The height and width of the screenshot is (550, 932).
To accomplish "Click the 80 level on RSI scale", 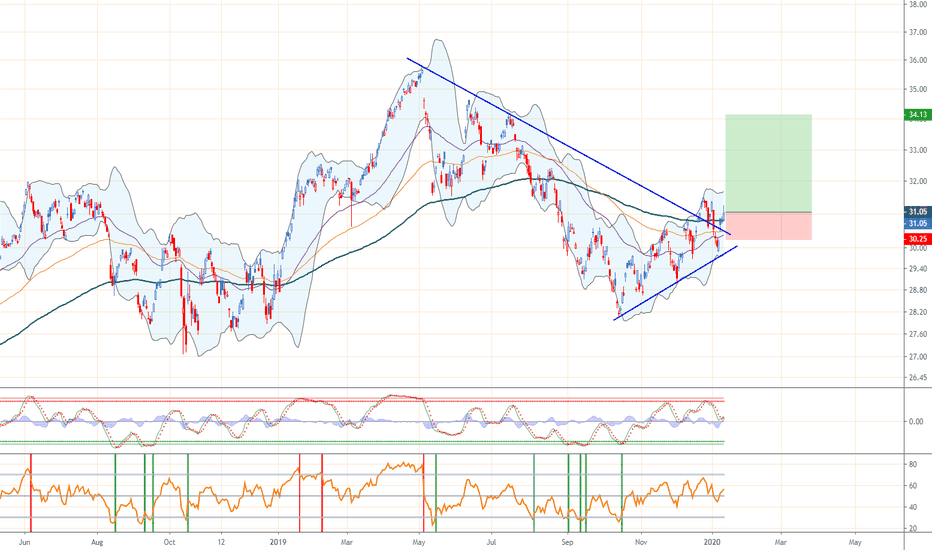I will coord(912,464).
